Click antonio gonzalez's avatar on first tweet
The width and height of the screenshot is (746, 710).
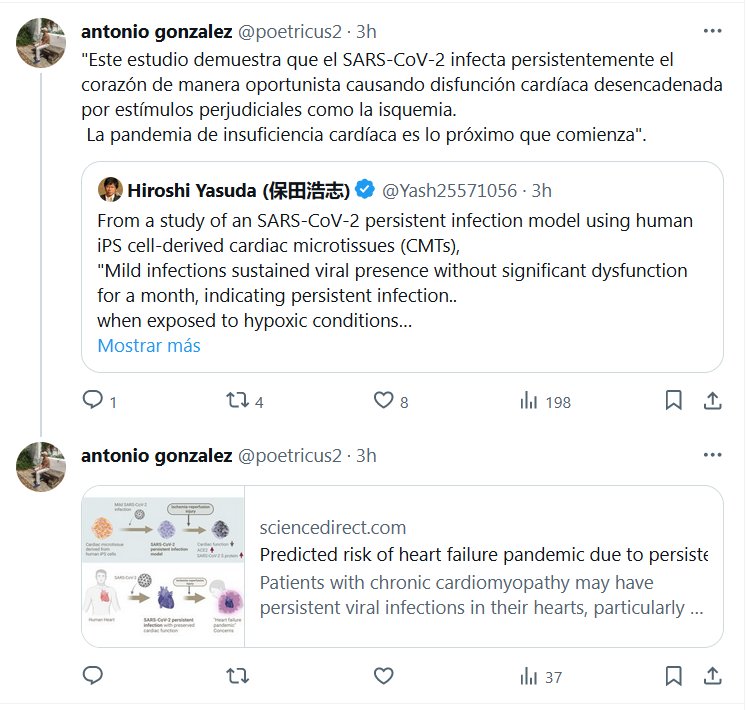click(x=39, y=41)
